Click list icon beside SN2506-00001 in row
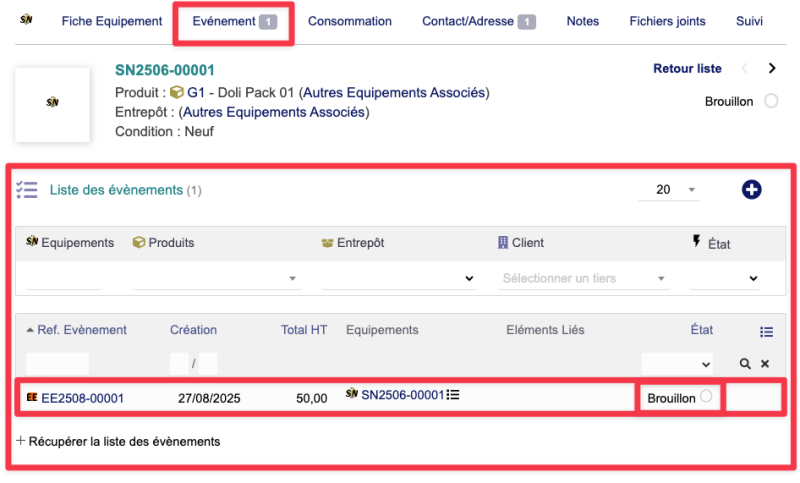The width and height of the screenshot is (800, 483). coord(453,396)
